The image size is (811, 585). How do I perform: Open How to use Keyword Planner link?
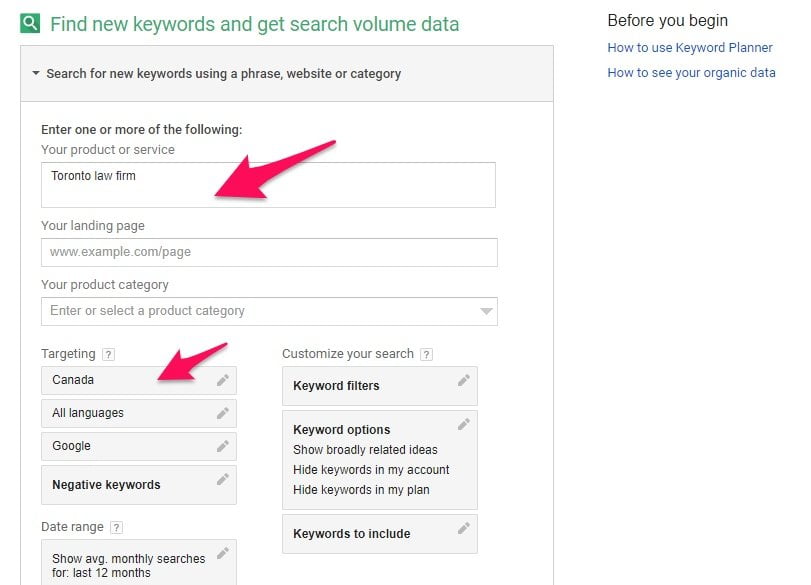689,48
